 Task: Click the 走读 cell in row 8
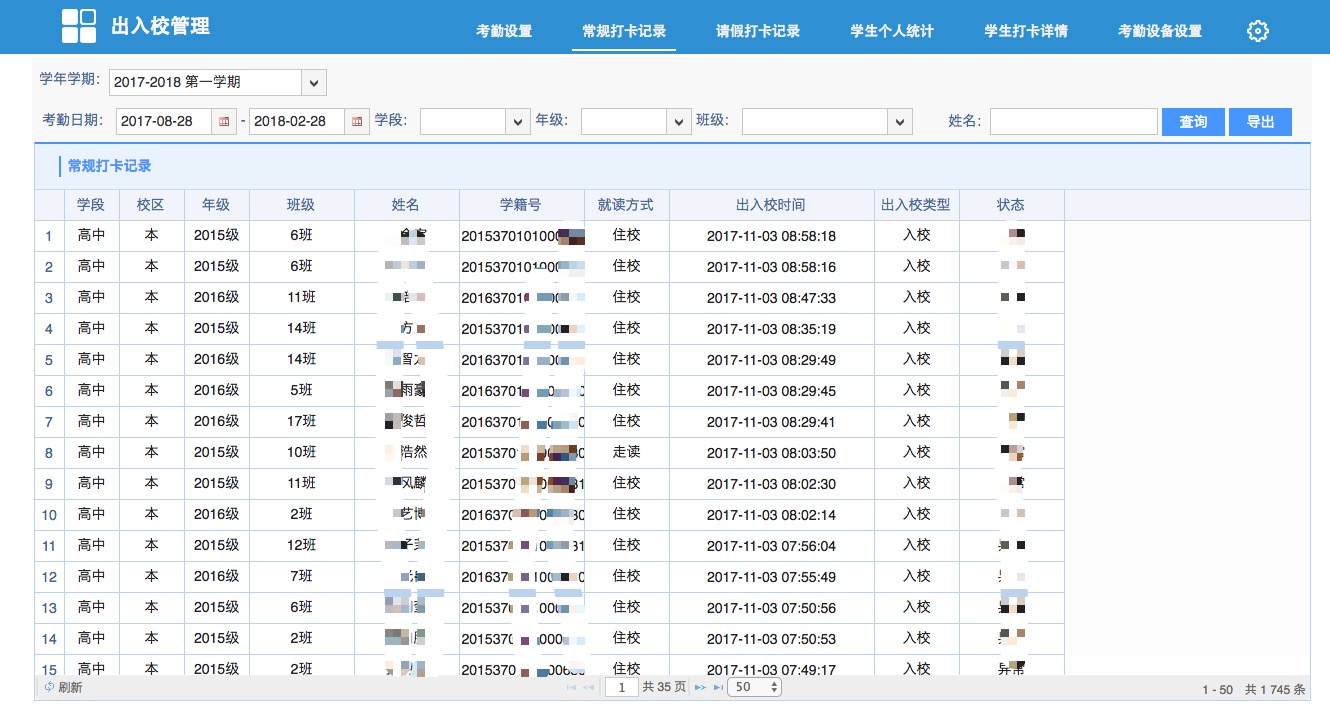click(x=626, y=452)
